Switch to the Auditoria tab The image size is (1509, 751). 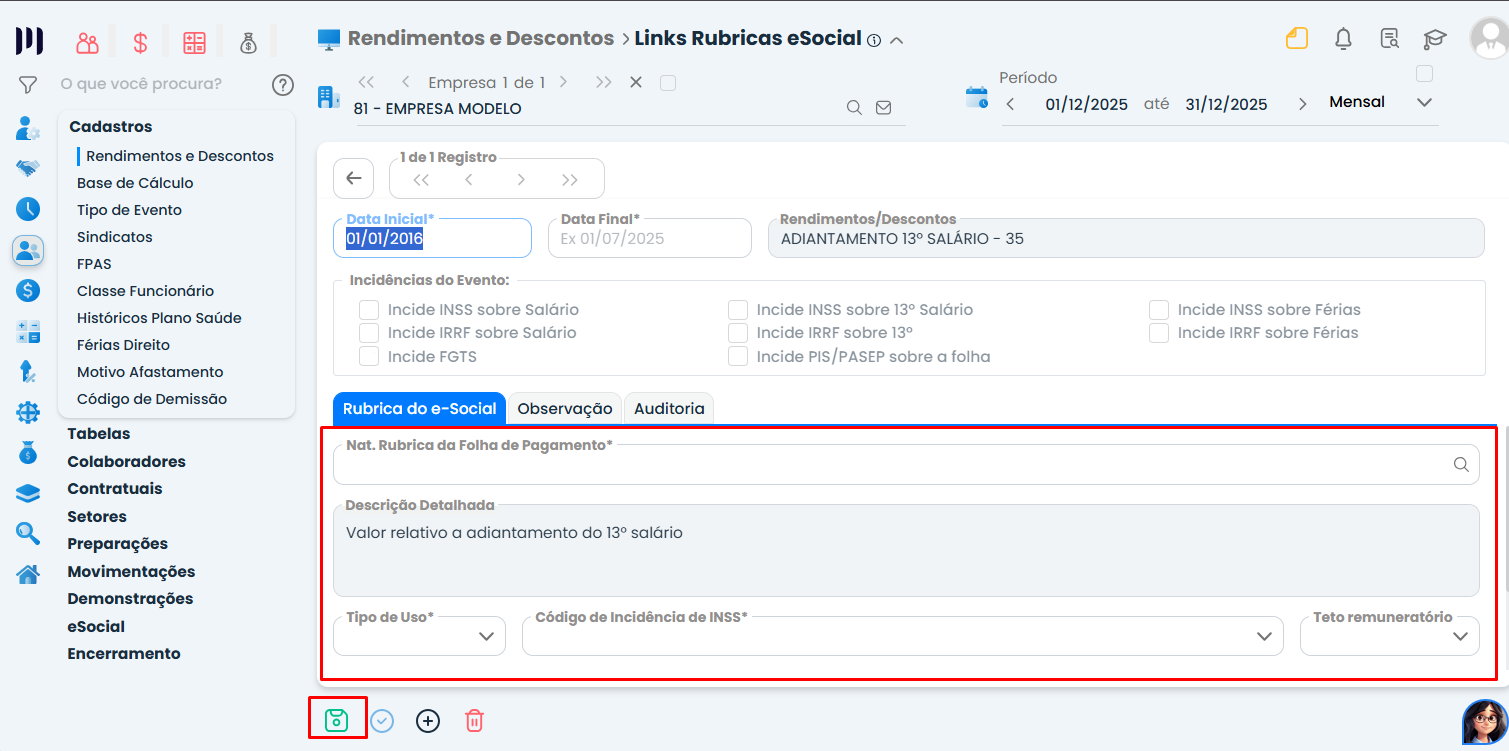pos(669,408)
